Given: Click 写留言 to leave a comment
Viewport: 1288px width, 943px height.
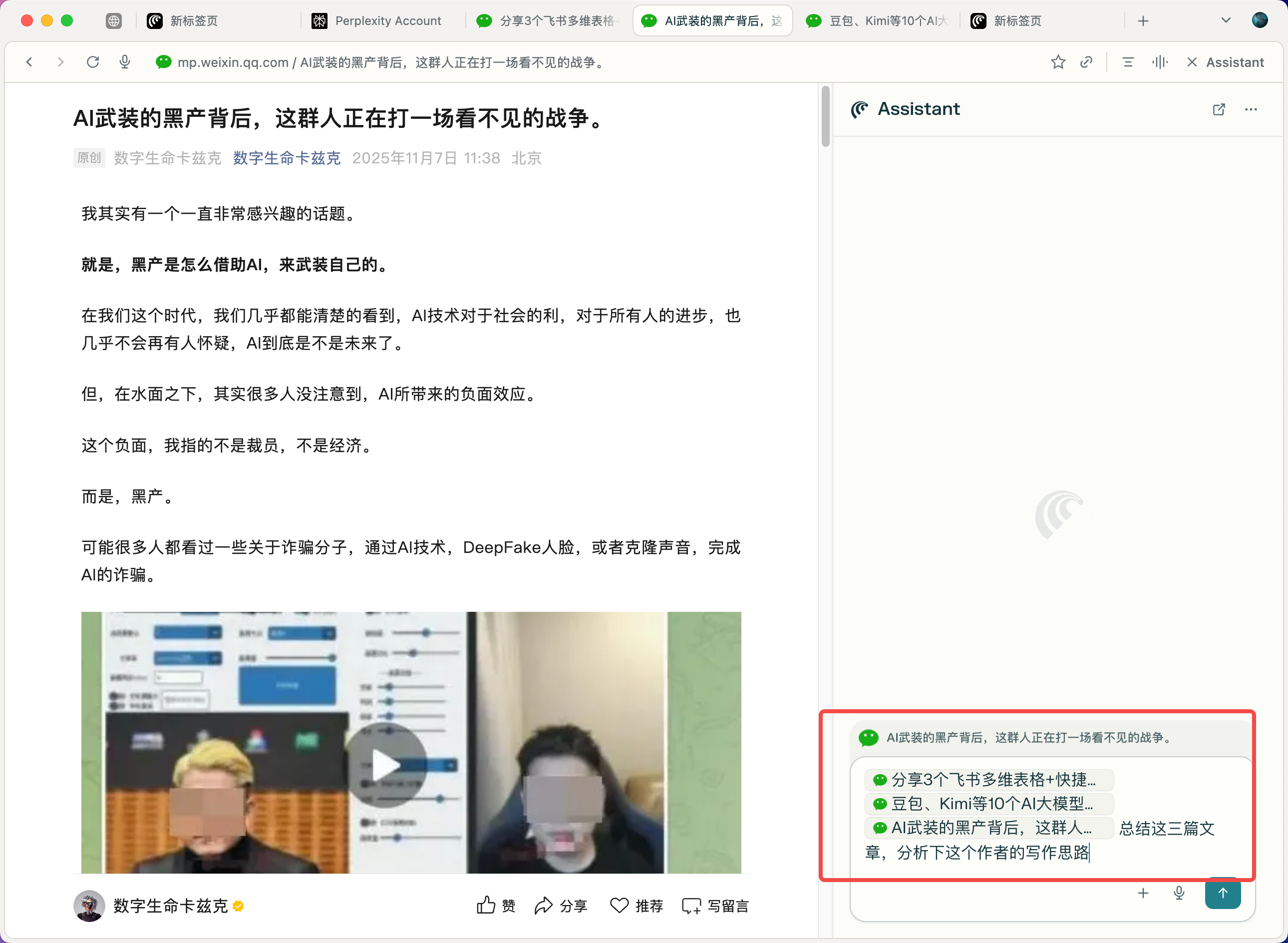Looking at the screenshot, I should coord(715,906).
